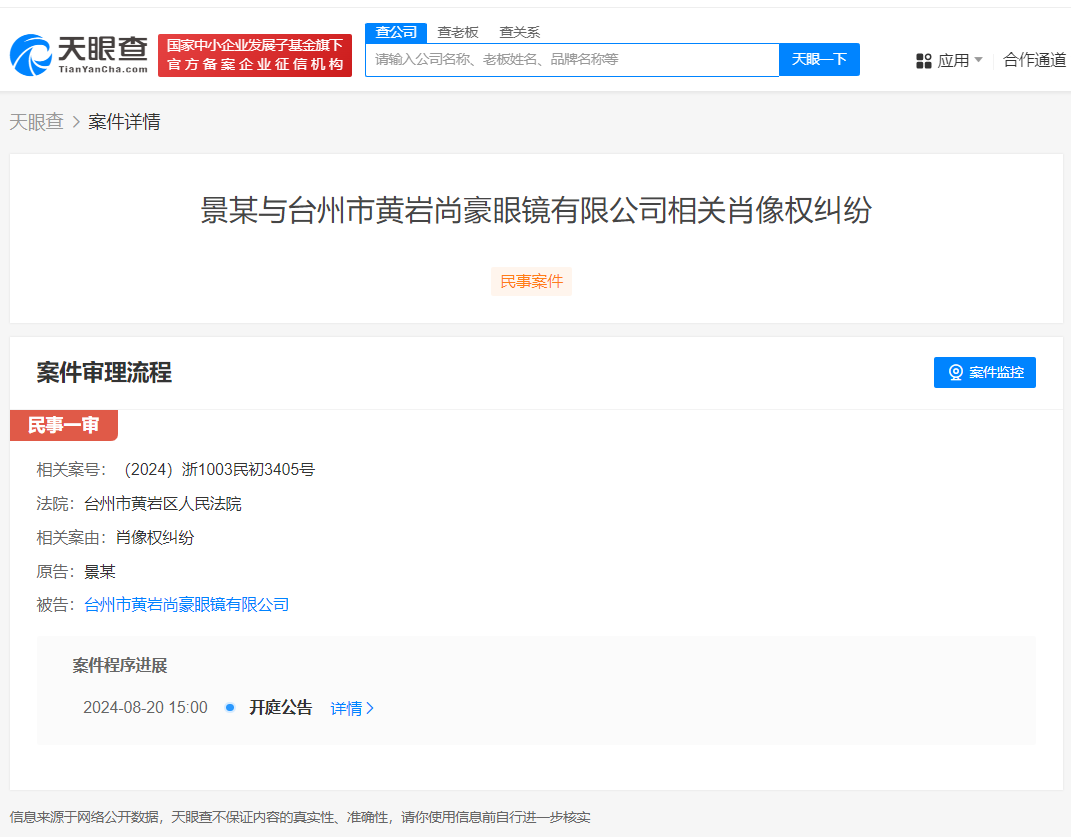Screen dimensions: 1071x837
Task: Switch to the 查老板 tab
Action: coord(456,32)
